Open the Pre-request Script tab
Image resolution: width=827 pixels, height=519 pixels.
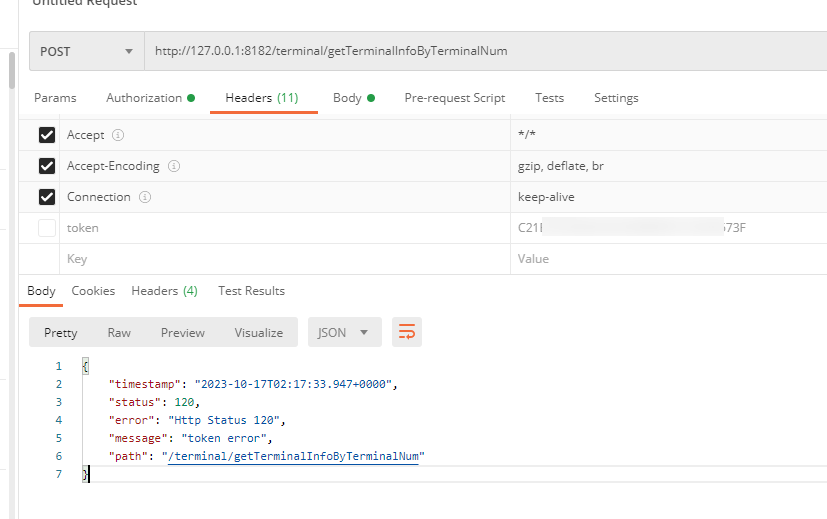click(x=454, y=98)
